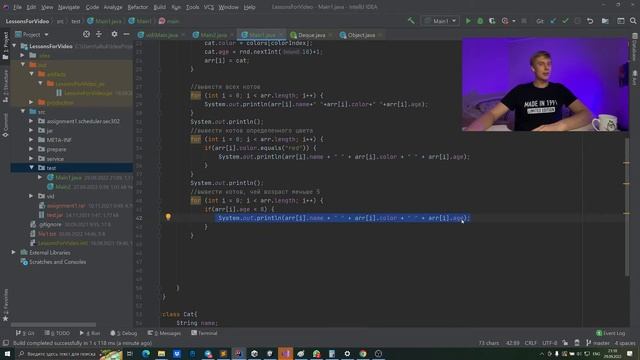Expand the production folder
This screenshot has width=640, height=360.
(31, 102)
